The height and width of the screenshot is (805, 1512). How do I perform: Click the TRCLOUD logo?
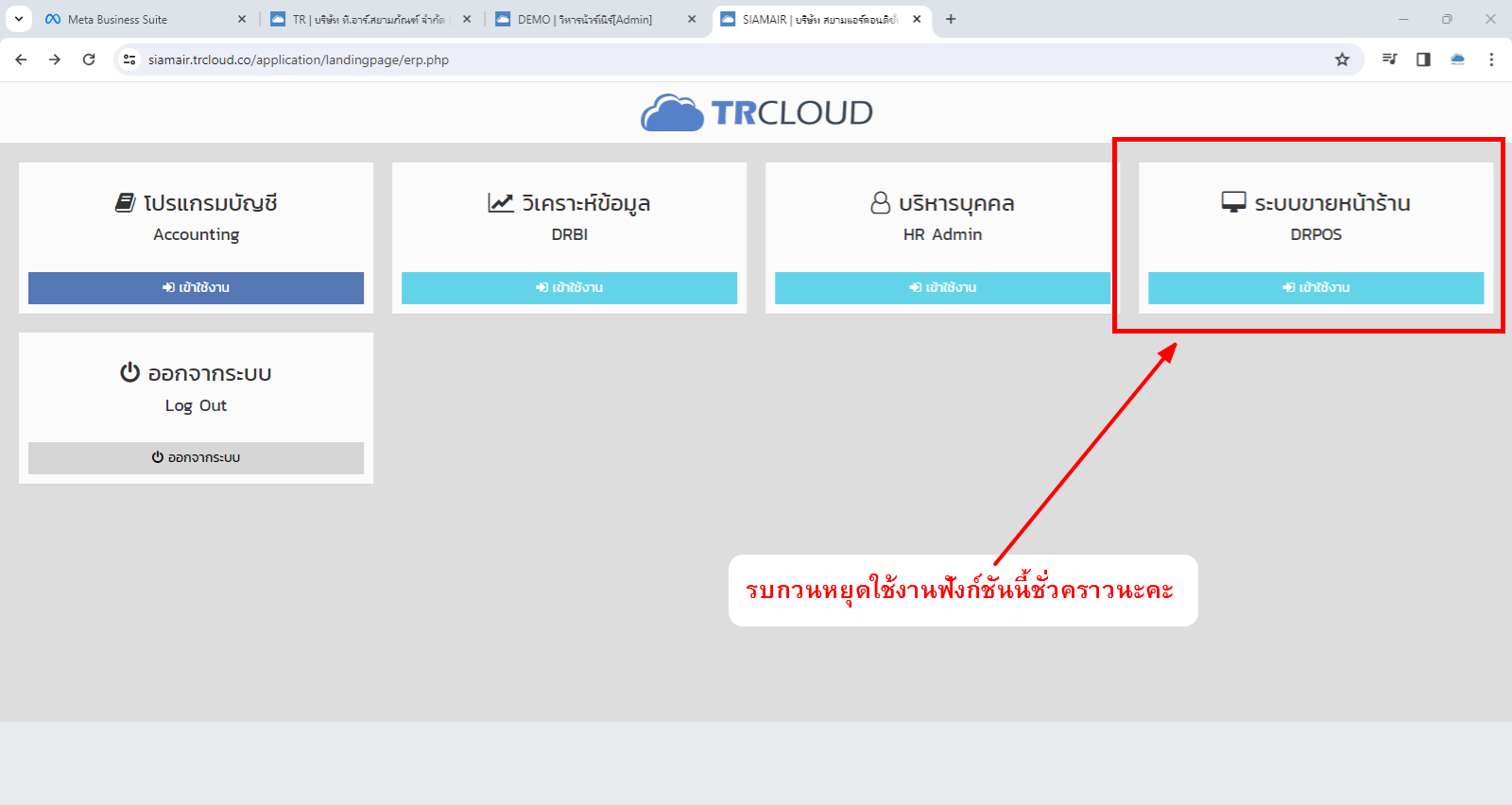click(756, 112)
